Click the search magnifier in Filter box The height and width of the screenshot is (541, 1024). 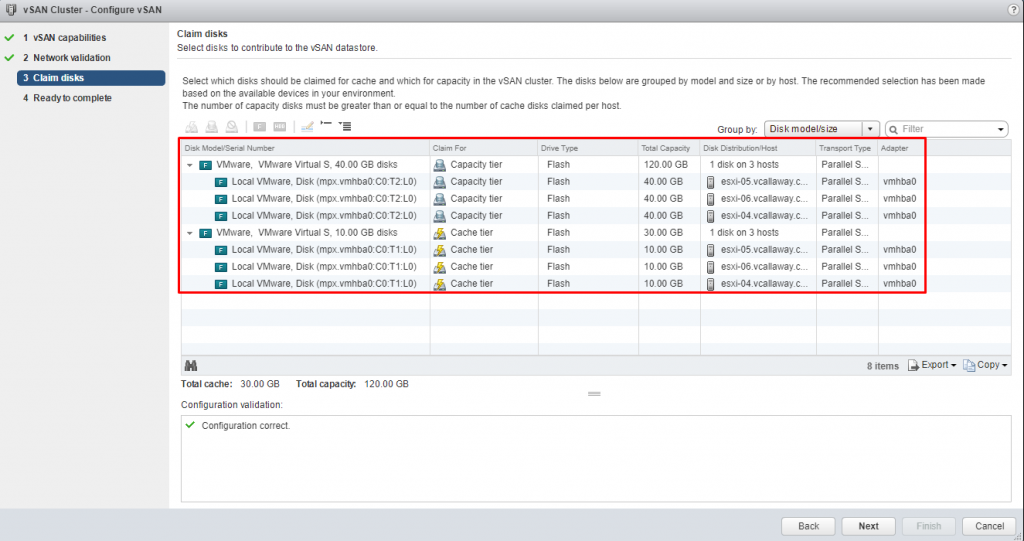tap(893, 129)
